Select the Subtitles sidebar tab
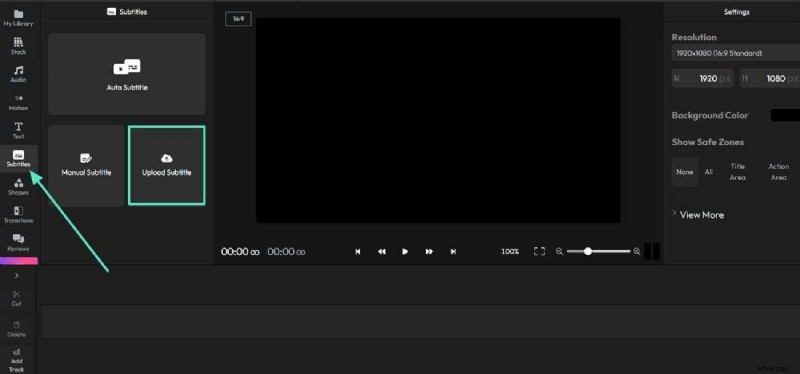 point(18,159)
